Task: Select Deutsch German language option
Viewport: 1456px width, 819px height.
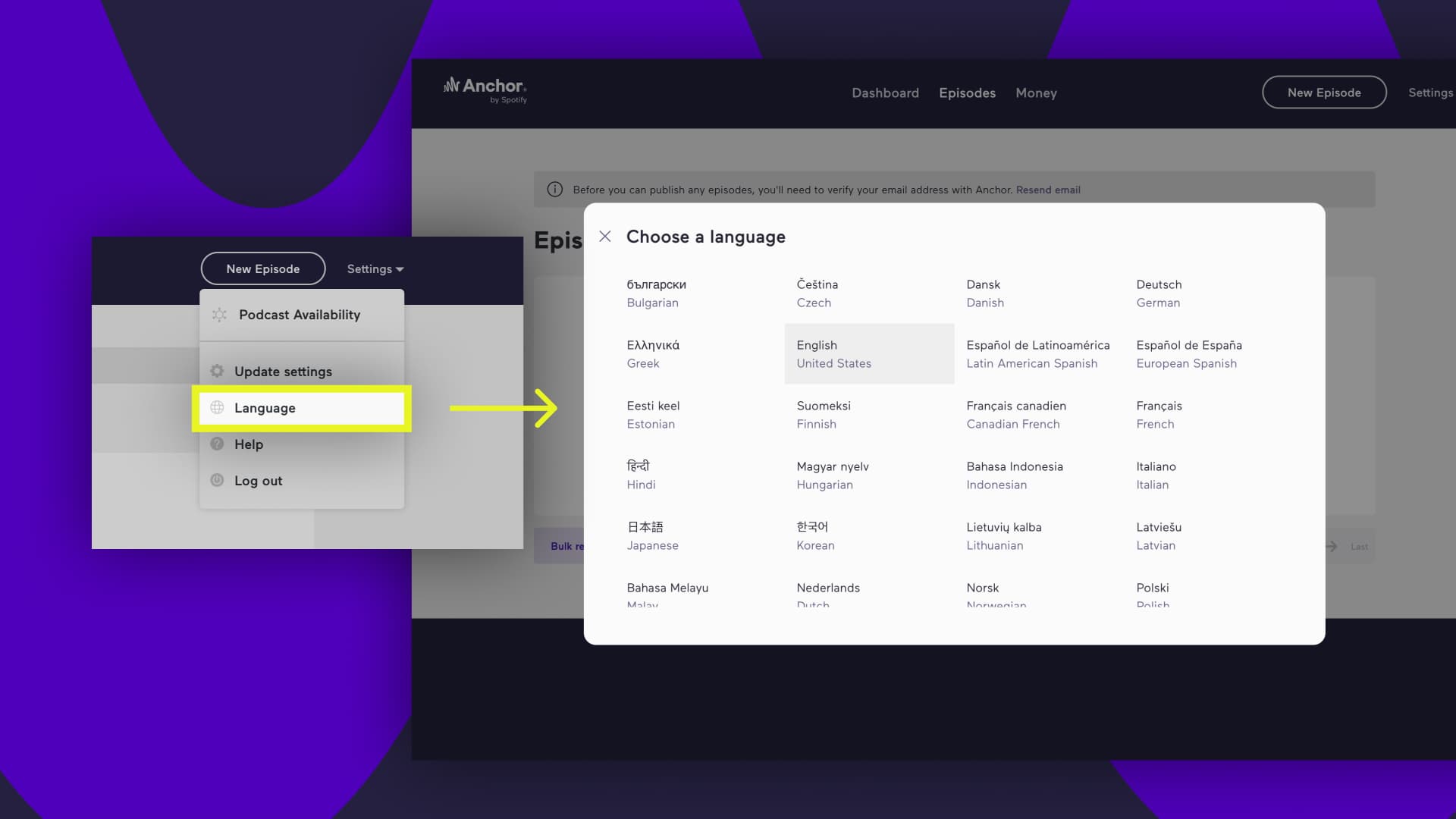Action: pos(1159,293)
